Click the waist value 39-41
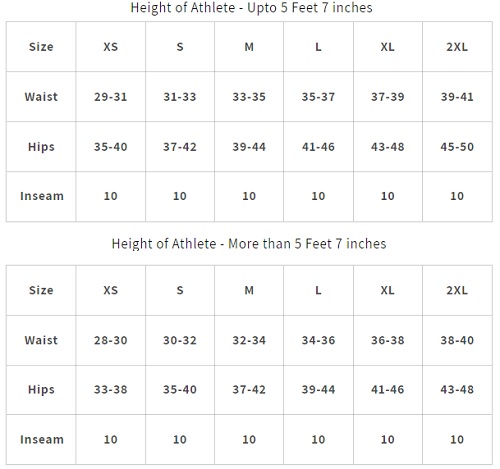500x469 pixels. pyautogui.click(x=457, y=97)
